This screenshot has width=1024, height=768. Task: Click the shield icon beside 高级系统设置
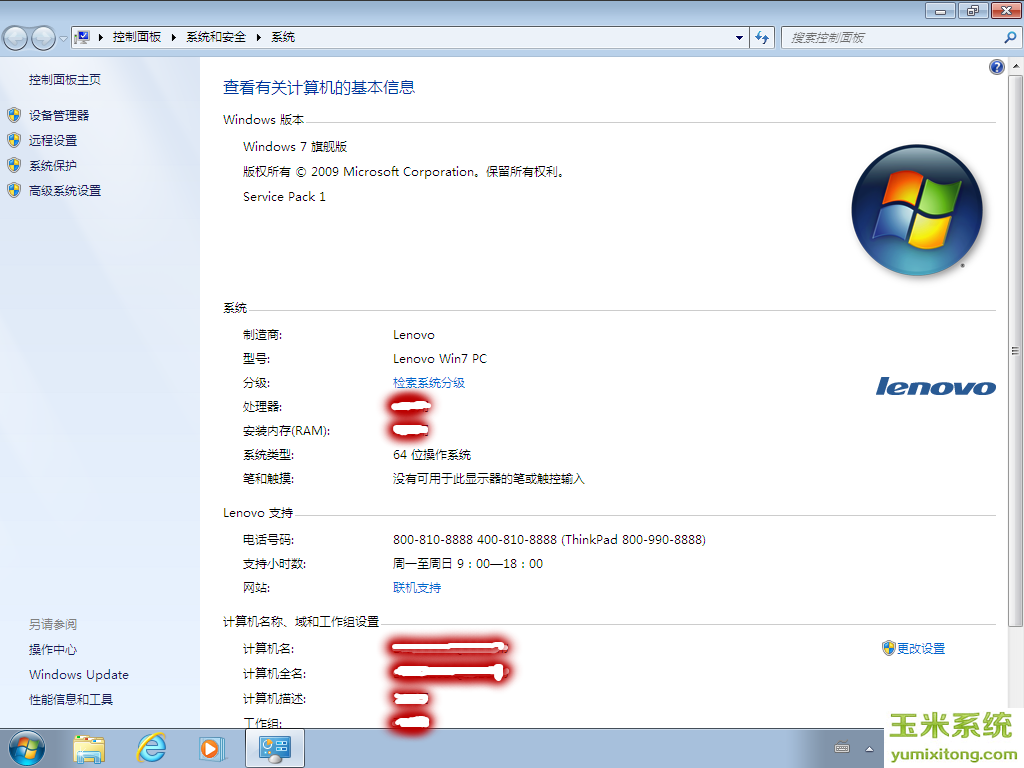tap(14, 191)
